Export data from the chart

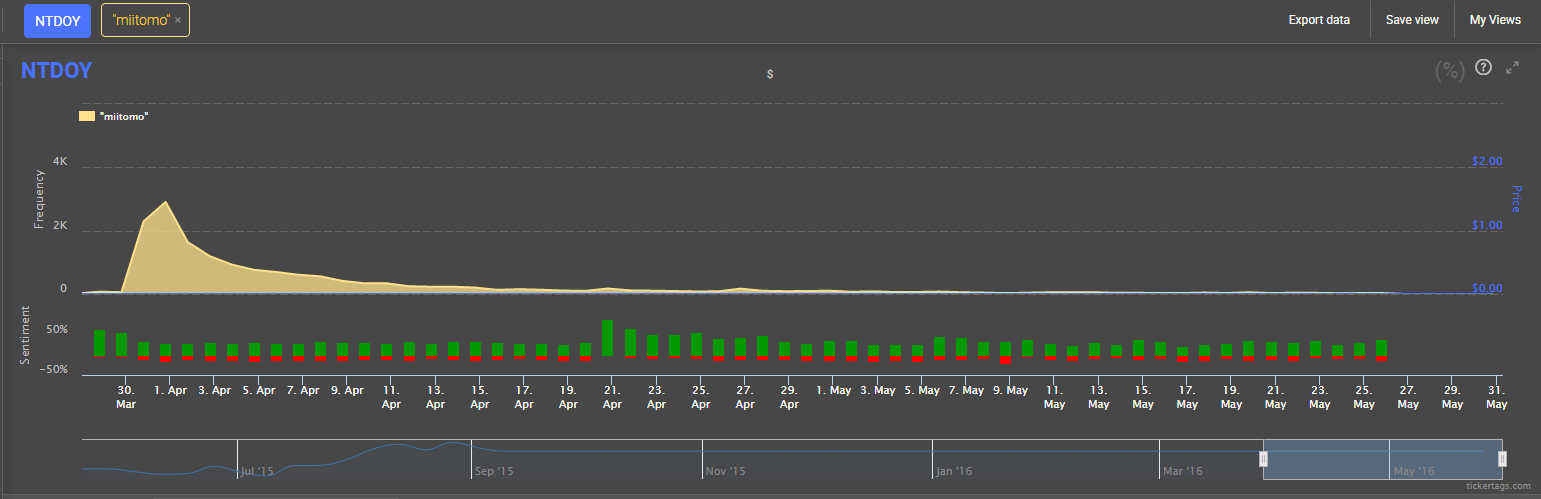(x=1319, y=20)
